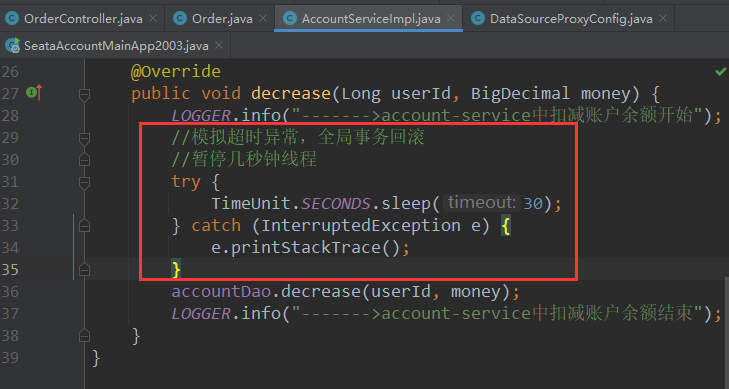Click class icon on OrderController.java tab

pyautogui.click(x=12, y=19)
